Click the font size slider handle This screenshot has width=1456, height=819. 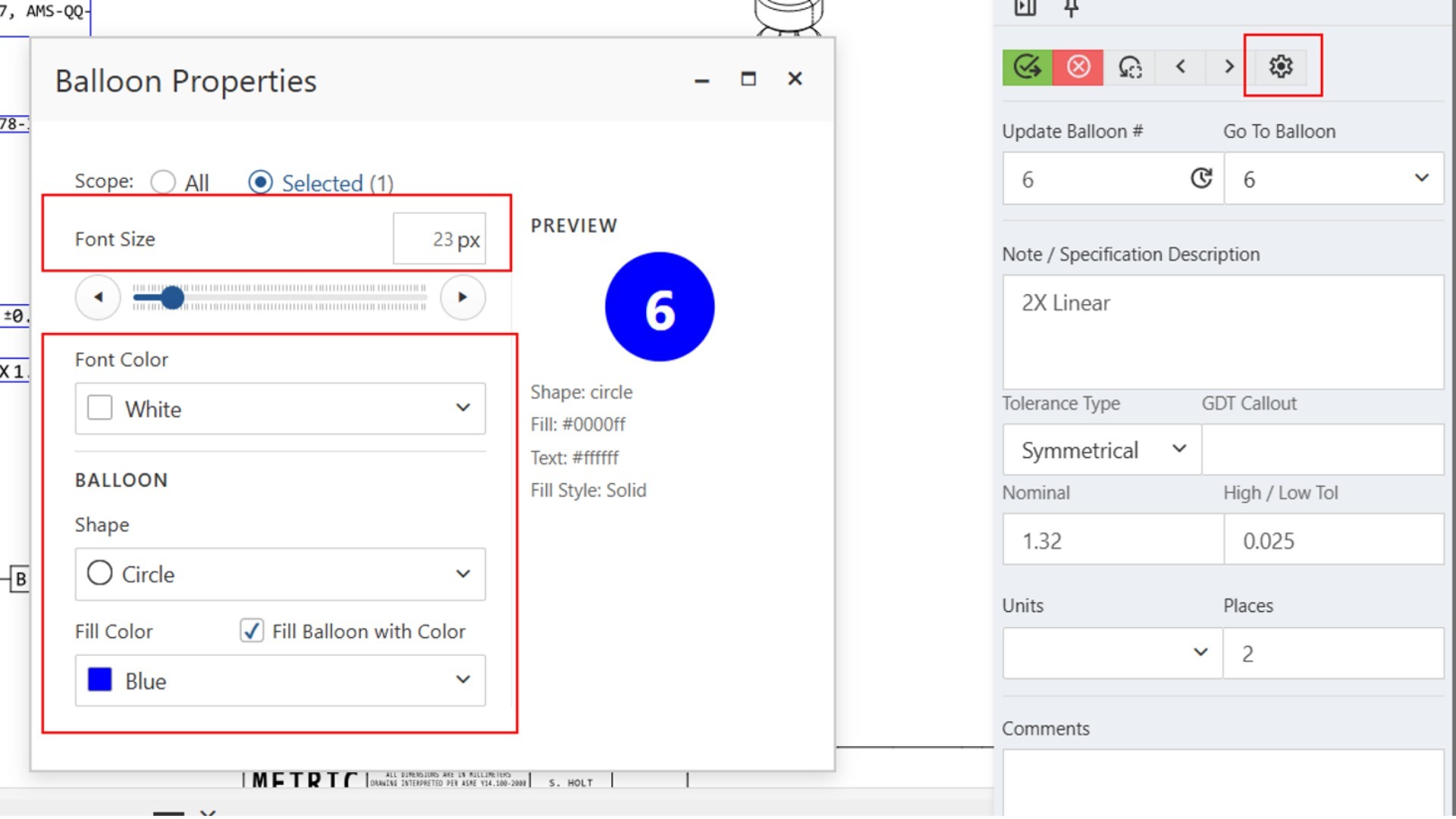(x=173, y=297)
